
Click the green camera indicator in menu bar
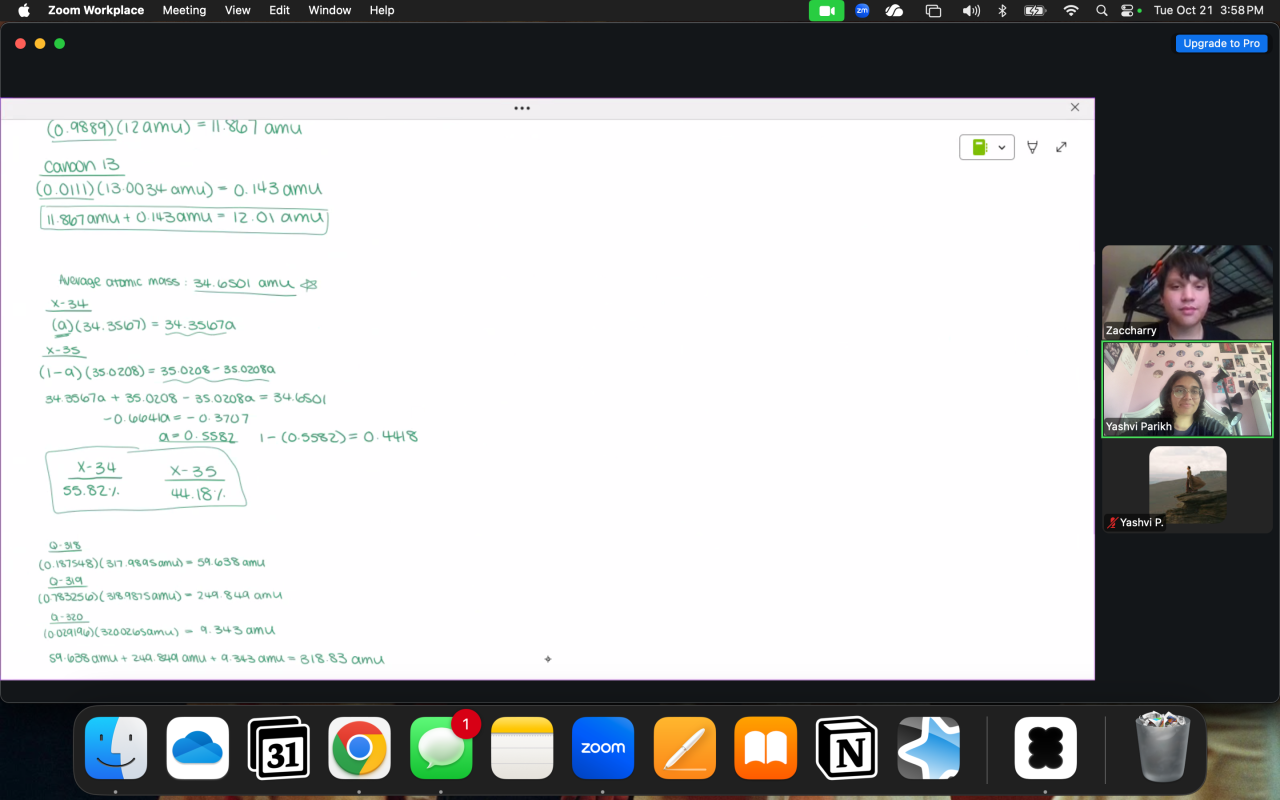point(826,10)
